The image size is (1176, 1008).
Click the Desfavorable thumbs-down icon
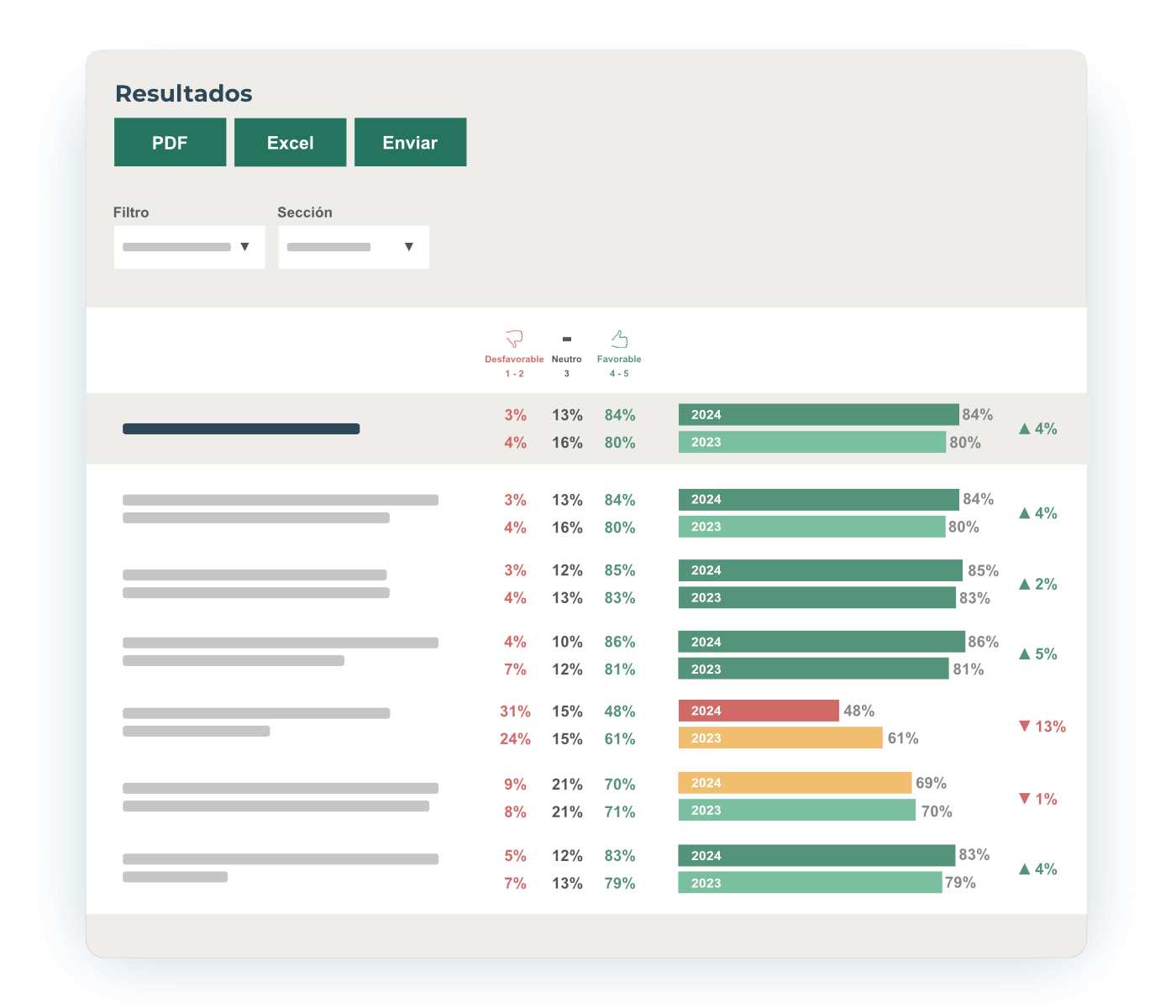pos(514,339)
